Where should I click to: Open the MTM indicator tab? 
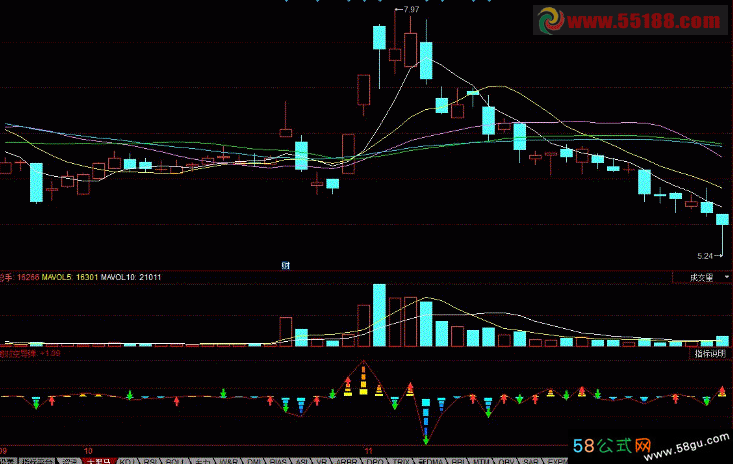click(x=481, y=461)
